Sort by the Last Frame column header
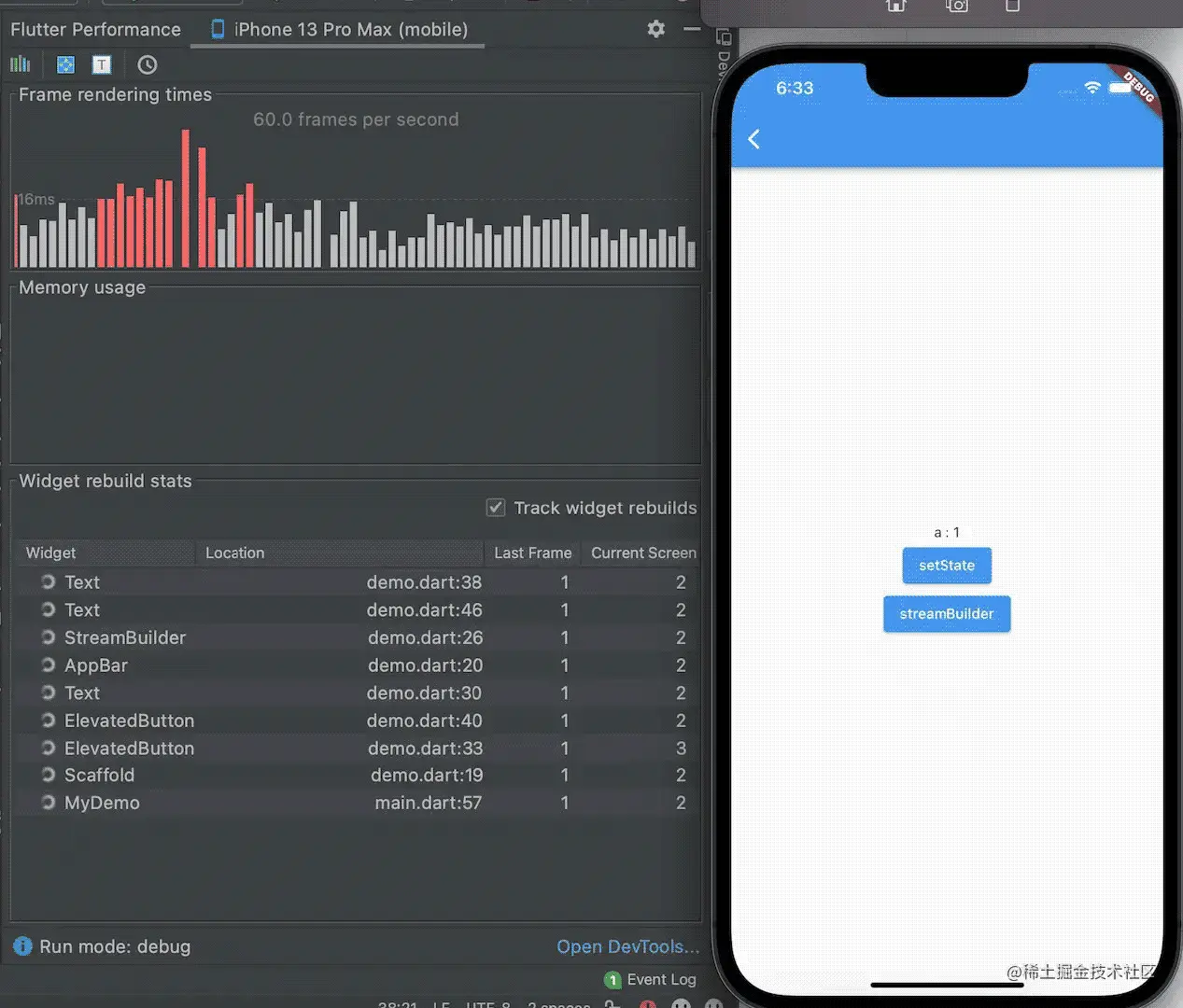The height and width of the screenshot is (1008, 1183). tap(532, 553)
